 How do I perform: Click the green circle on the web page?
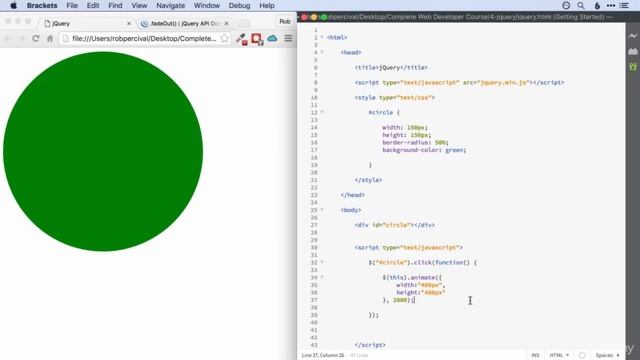(x=103, y=151)
